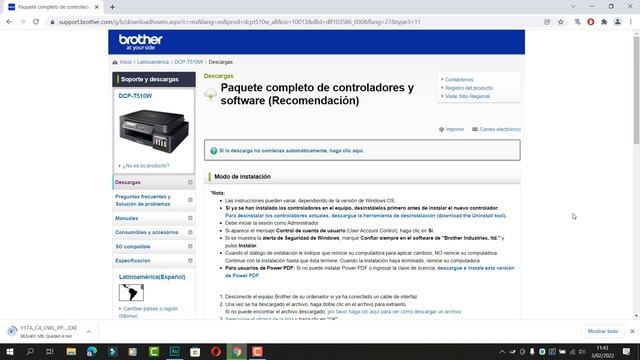Open the Chrome profile avatar
640x360 pixels.
[x=618, y=22]
